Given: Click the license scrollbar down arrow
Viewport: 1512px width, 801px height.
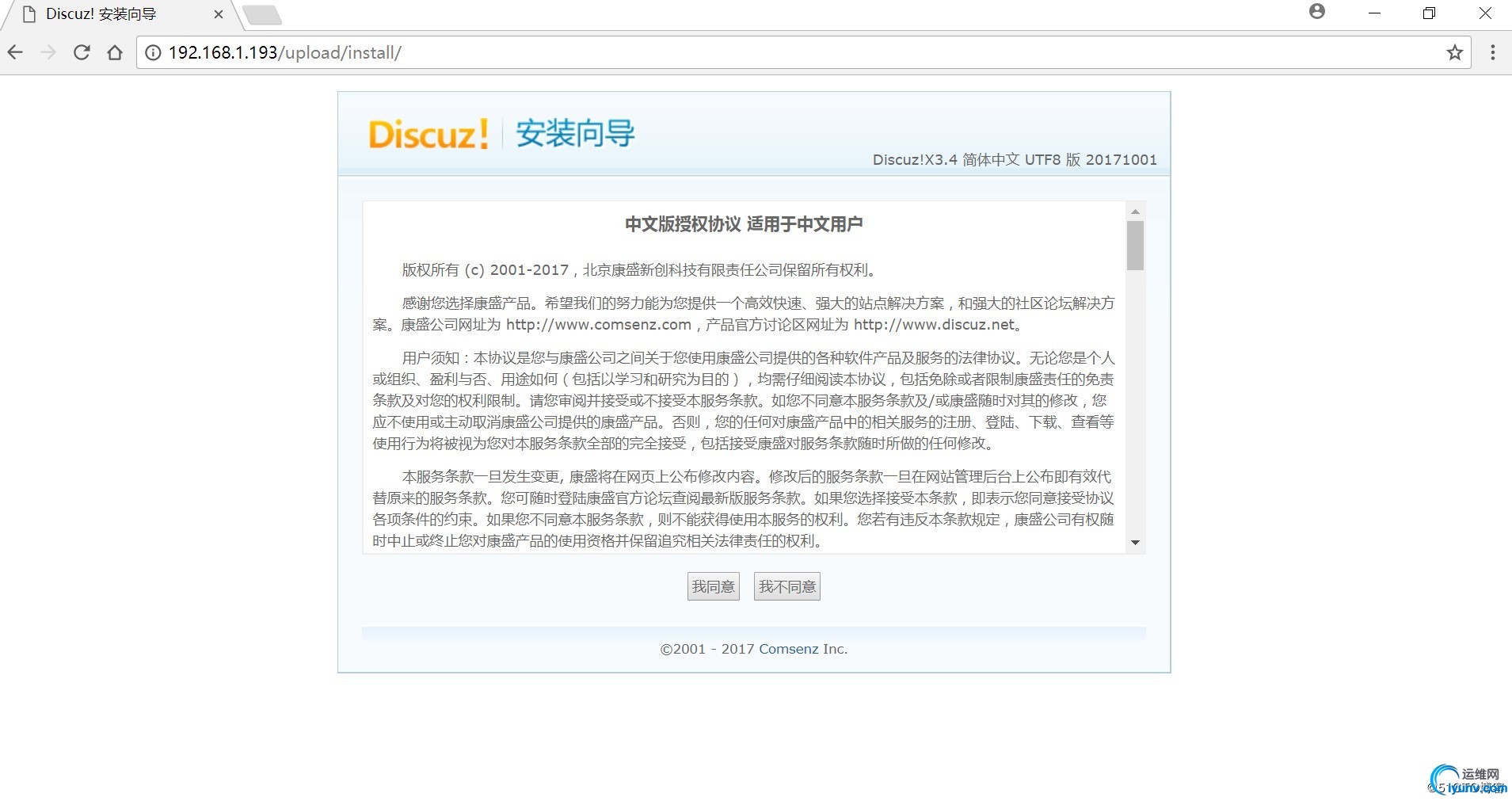Looking at the screenshot, I should coord(1135,543).
